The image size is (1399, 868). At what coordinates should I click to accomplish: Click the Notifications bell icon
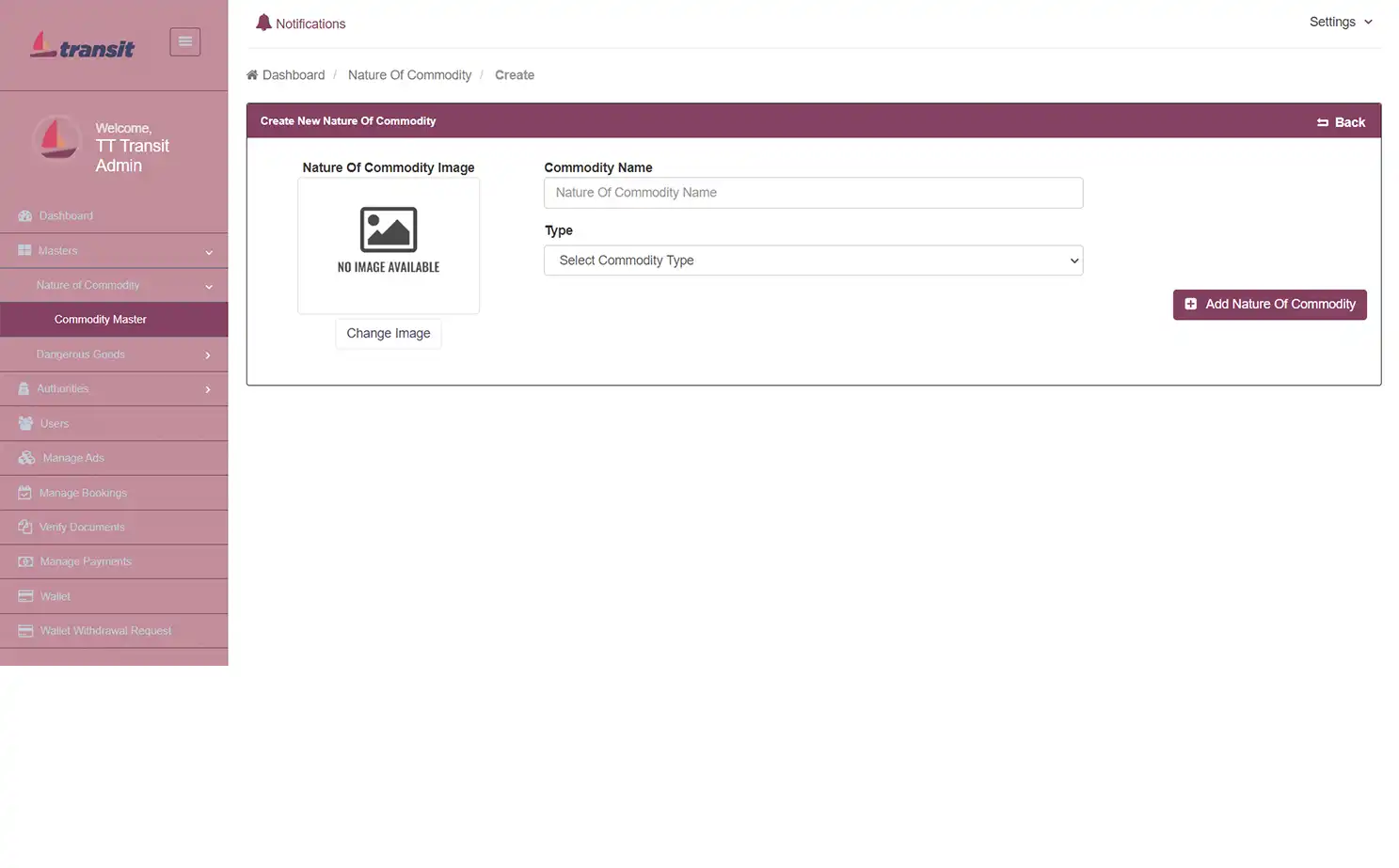(263, 23)
